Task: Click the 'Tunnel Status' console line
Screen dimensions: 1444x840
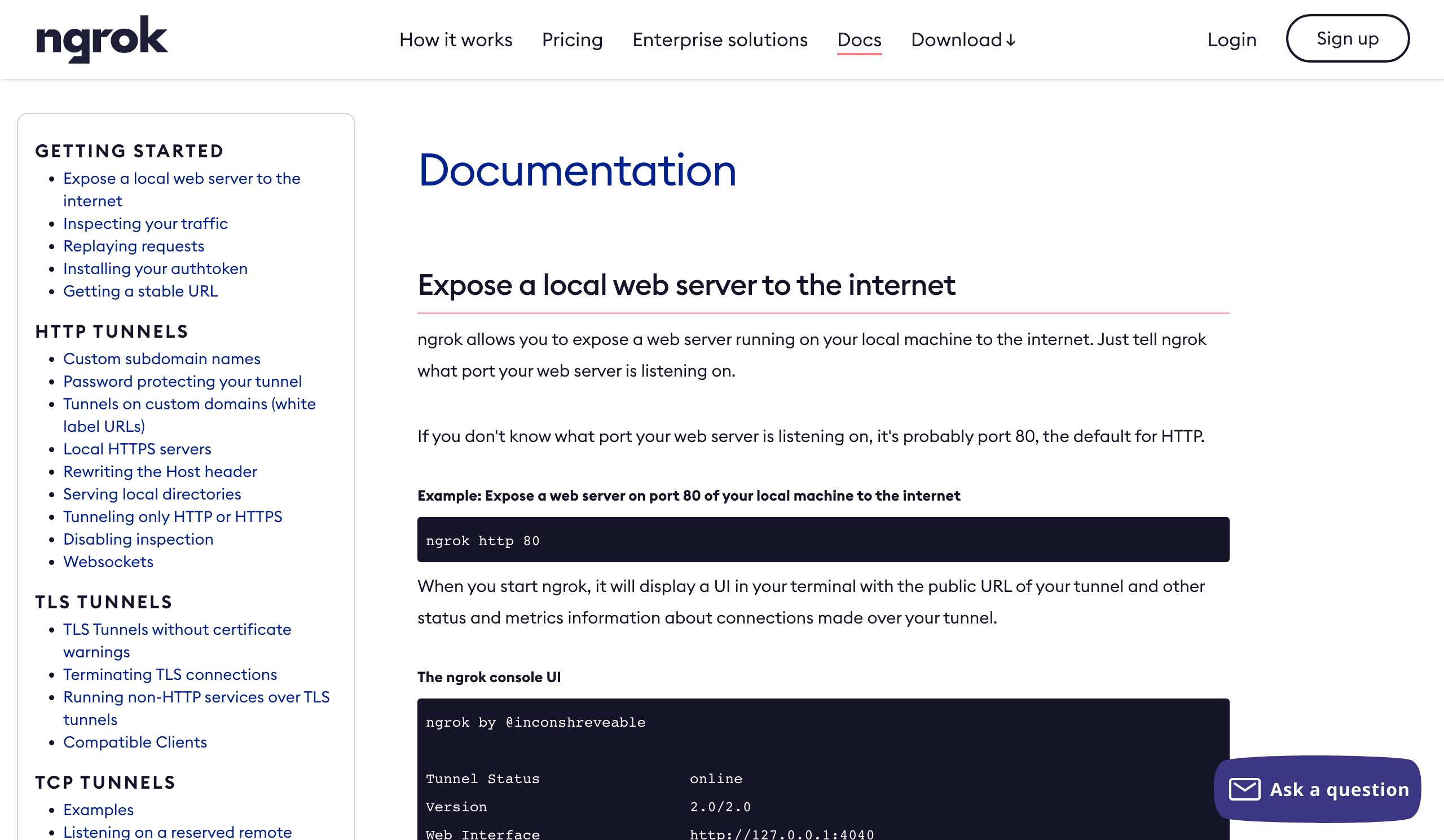Action: tap(584, 779)
